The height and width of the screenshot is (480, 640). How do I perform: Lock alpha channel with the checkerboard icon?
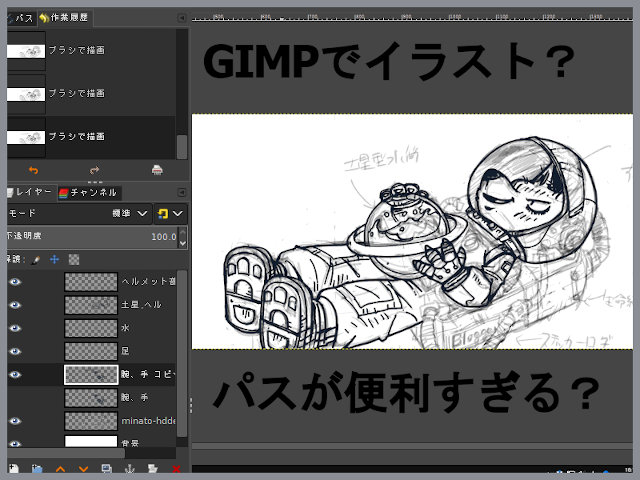coord(73,259)
